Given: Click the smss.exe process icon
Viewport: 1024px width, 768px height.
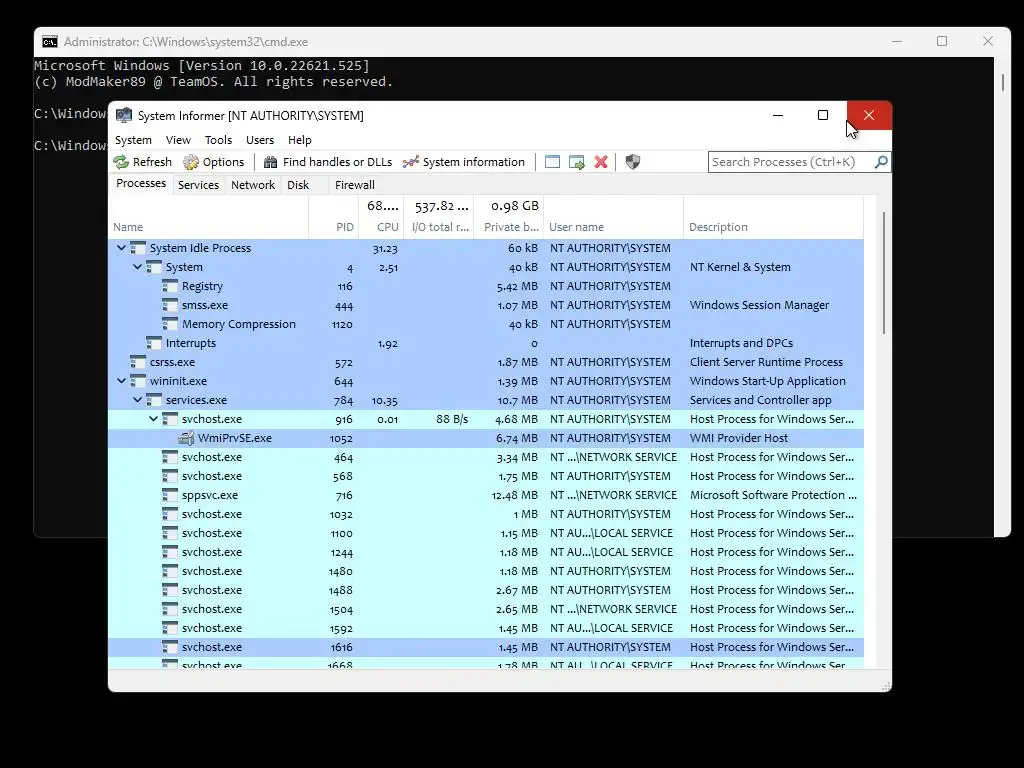Looking at the screenshot, I should [170, 305].
